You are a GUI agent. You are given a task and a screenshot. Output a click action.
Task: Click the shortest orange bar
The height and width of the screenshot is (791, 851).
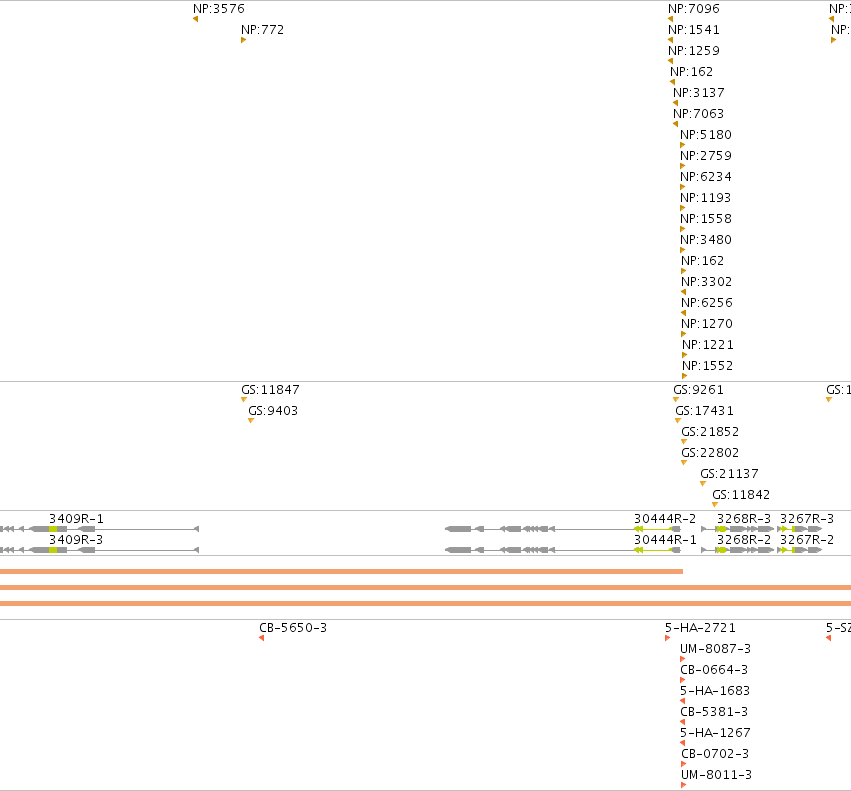point(341,572)
